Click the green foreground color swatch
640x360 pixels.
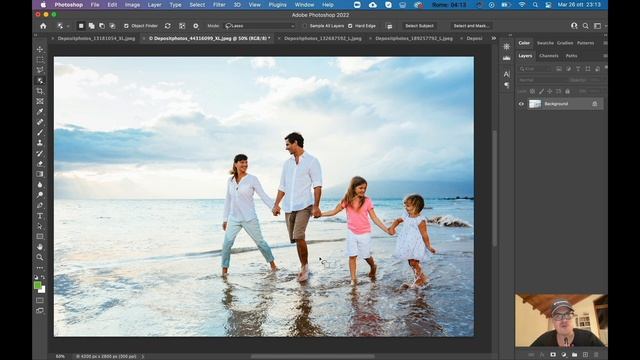click(x=38, y=285)
